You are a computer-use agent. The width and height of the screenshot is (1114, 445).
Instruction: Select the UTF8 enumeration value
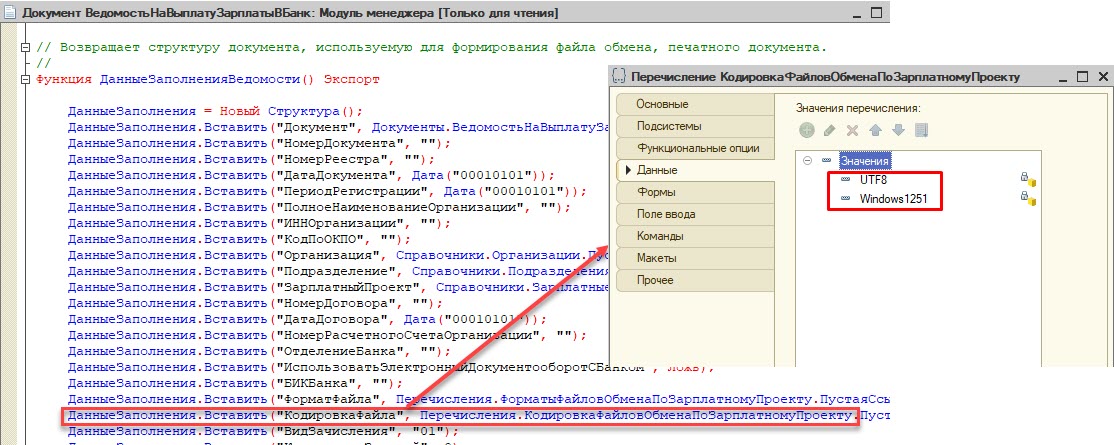[x=872, y=180]
